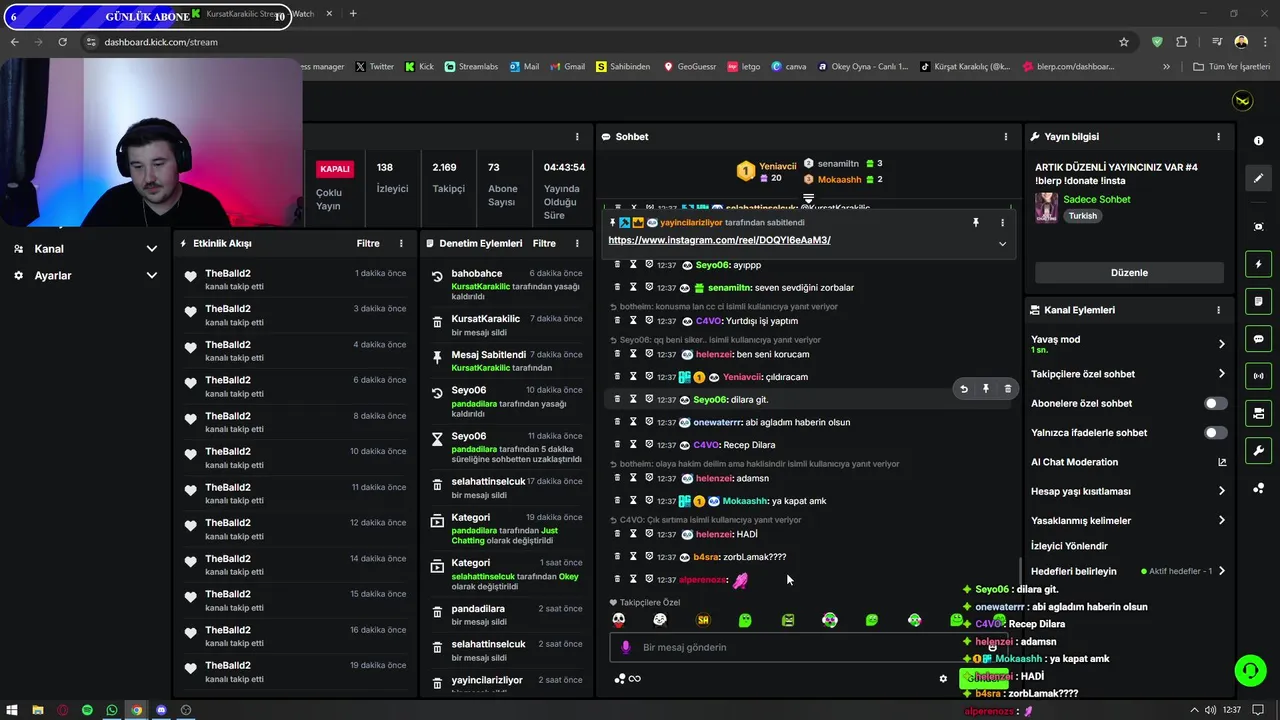Open Etkinlik Akışı three-dot menu
The height and width of the screenshot is (720, 1280).
coord(401,243)
